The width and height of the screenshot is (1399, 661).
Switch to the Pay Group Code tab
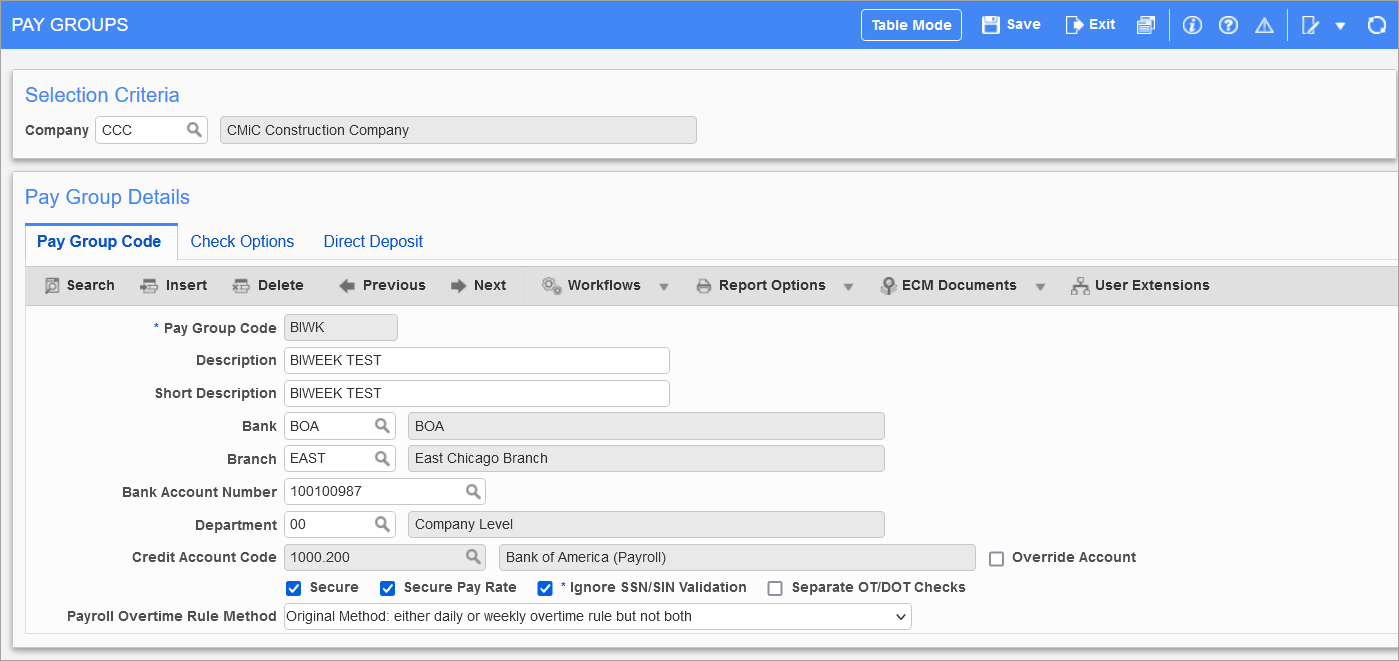(99, 241)
